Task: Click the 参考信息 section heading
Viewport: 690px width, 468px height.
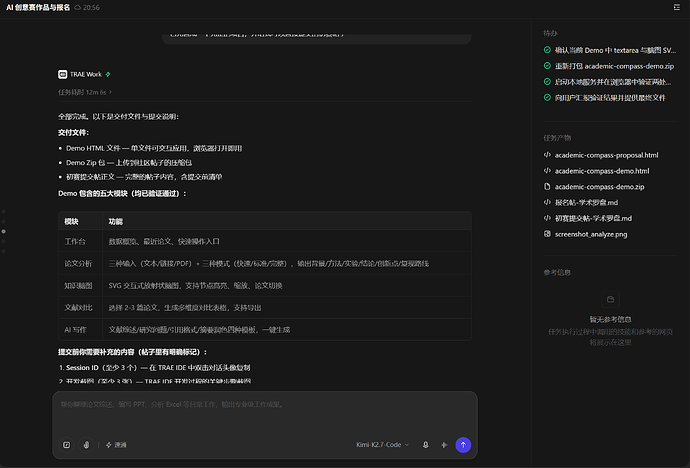Action: [x=557, y=273]
